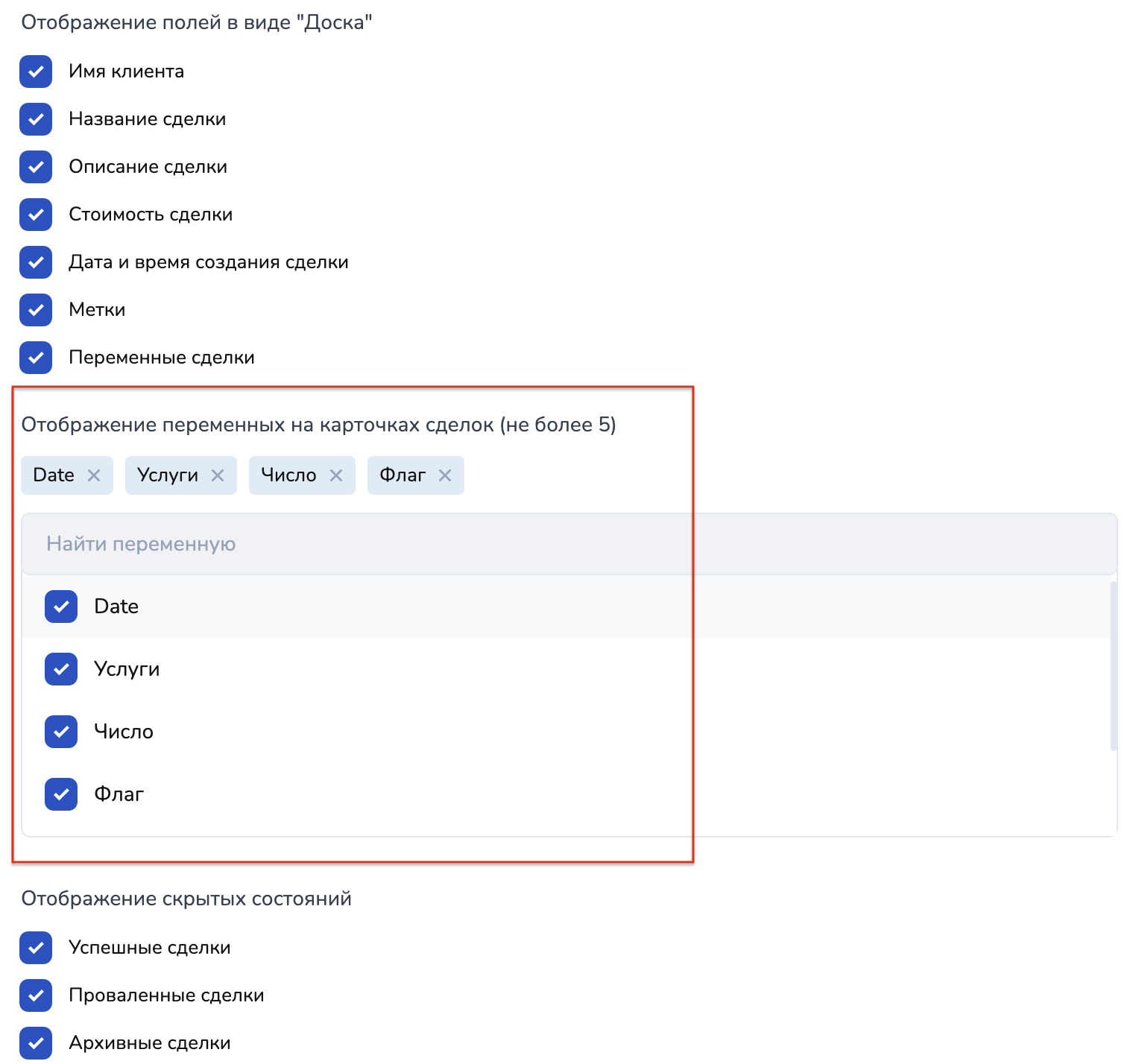Uncheck Услуги in the variables list
Image resolution: width=1130 pixels, height=1064 pixels.
(61, 669)
